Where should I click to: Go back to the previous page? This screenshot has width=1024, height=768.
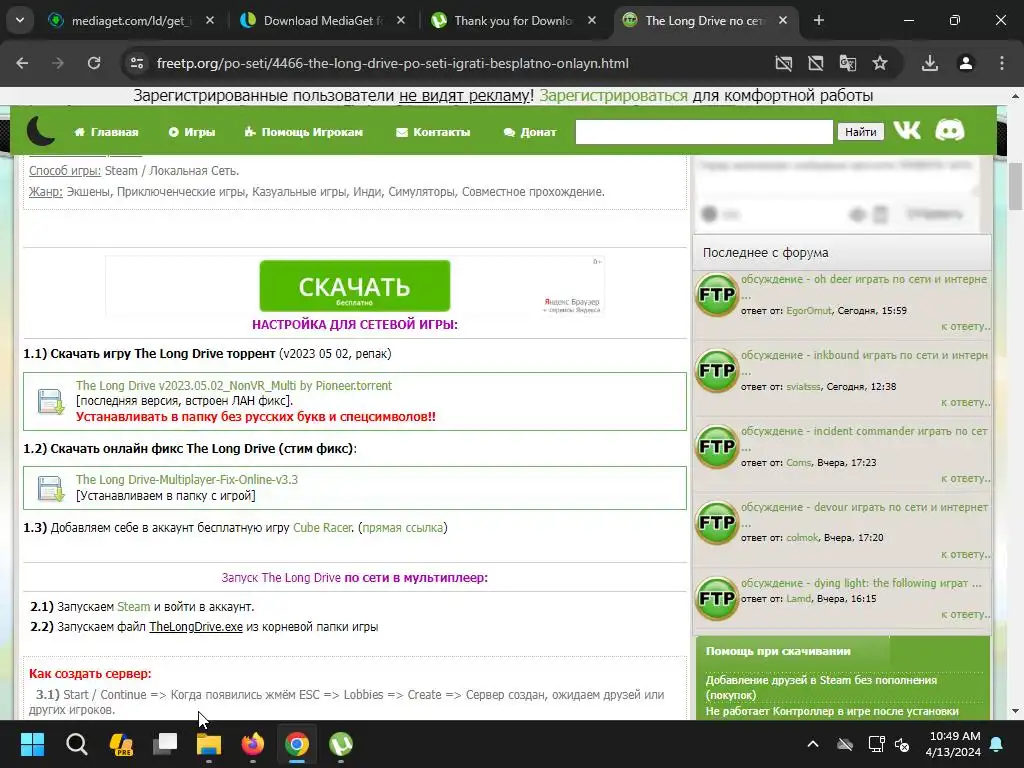(x=22, y=63)
